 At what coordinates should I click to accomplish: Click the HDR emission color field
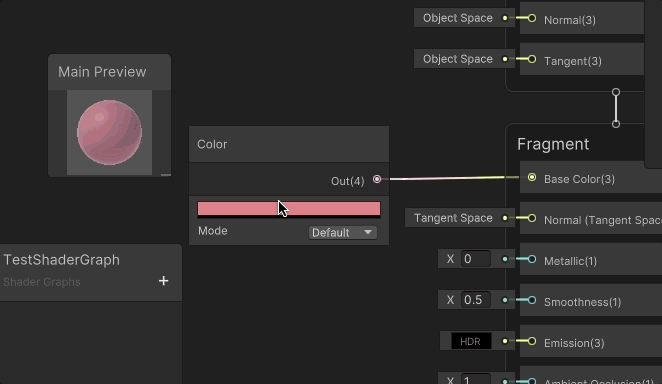pos(471,341)
